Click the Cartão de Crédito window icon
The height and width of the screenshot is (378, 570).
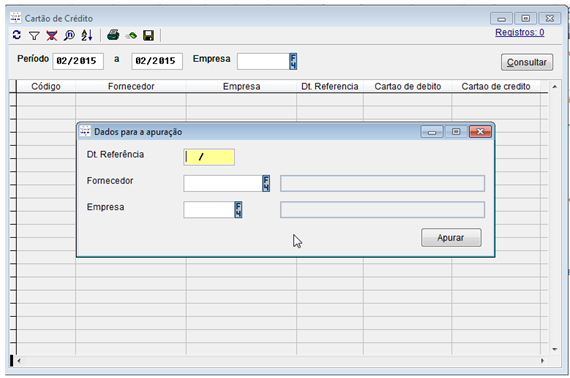pyautogui.click(x=15, y=17)
